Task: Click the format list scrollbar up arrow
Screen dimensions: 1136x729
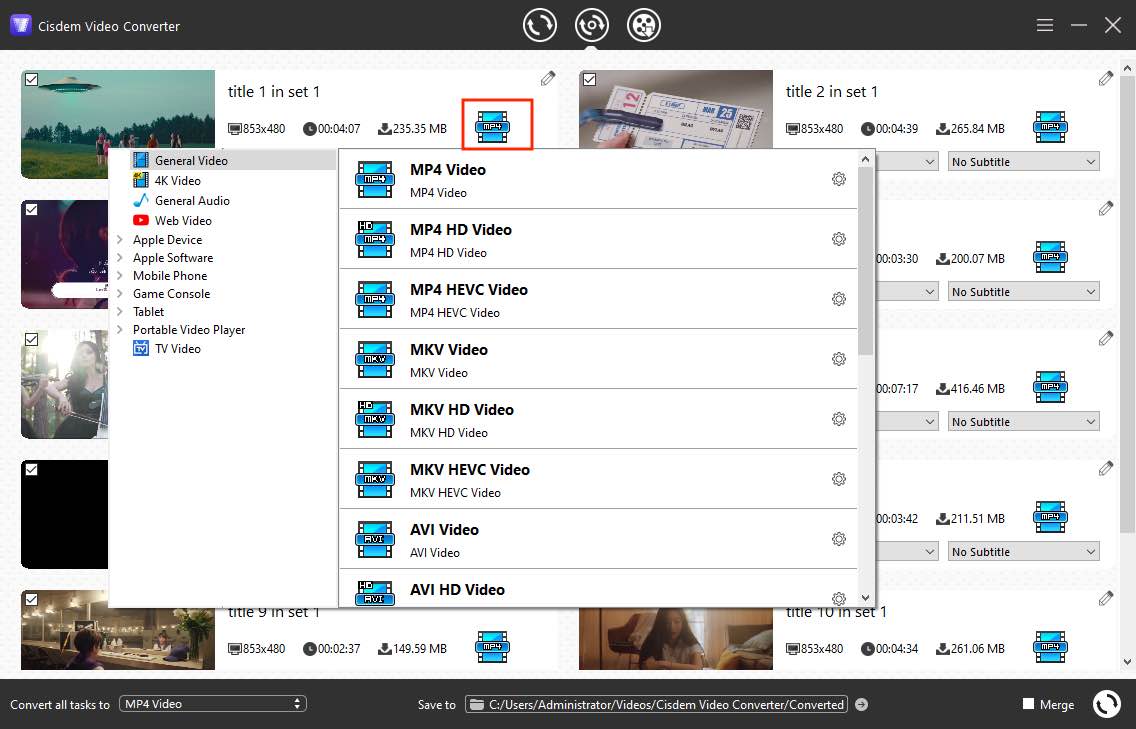Action: pos(865,159)
